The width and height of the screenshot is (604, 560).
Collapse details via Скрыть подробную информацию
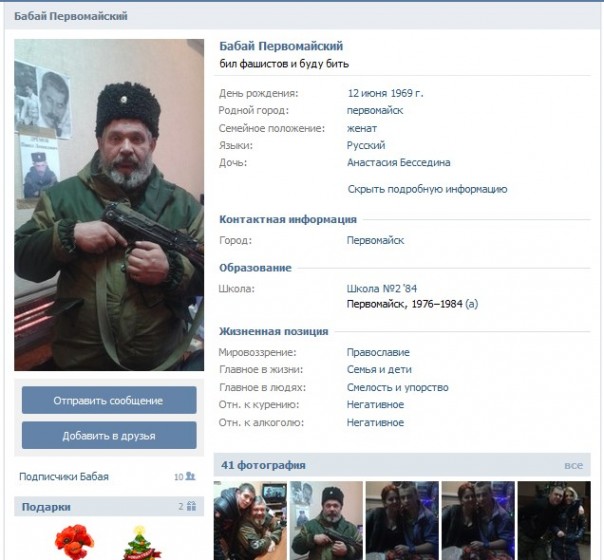(x=427, y=189)
